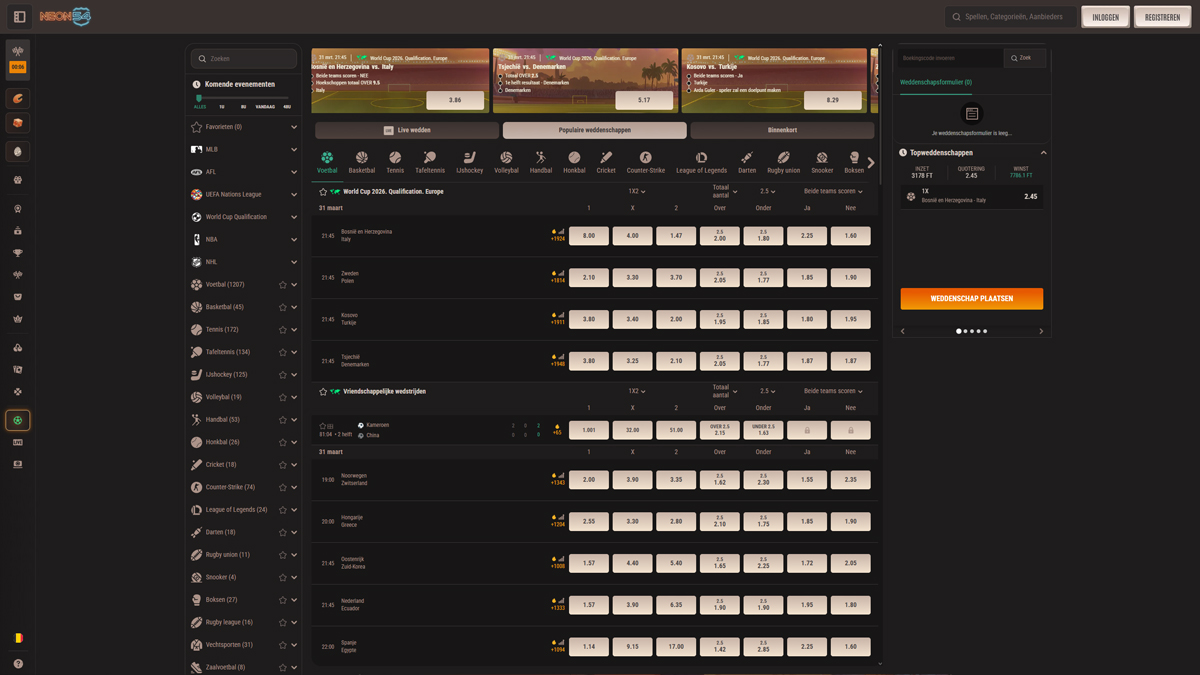Click the League of Legends icon

[x=701, y=158]
